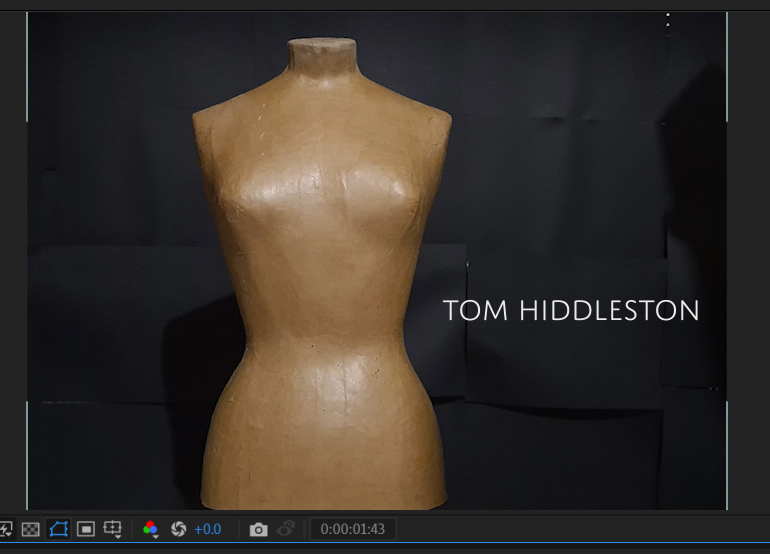The height and width of the screenshot is (554, 770).
Task: Open the Fast Previews options
Action: tap(5, 529)
